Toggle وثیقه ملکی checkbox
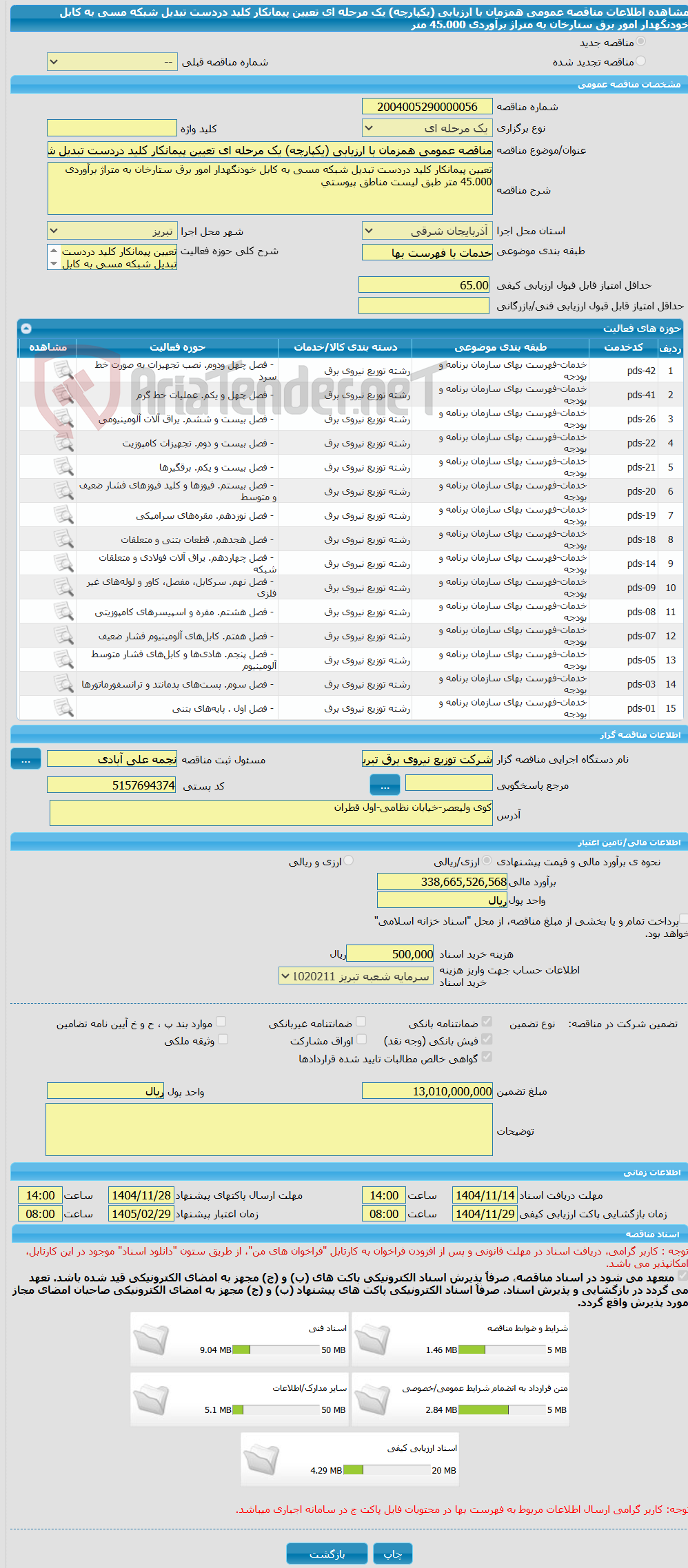The width and height of the screenshot is (688, 1568). click(x=223, y=1039)
